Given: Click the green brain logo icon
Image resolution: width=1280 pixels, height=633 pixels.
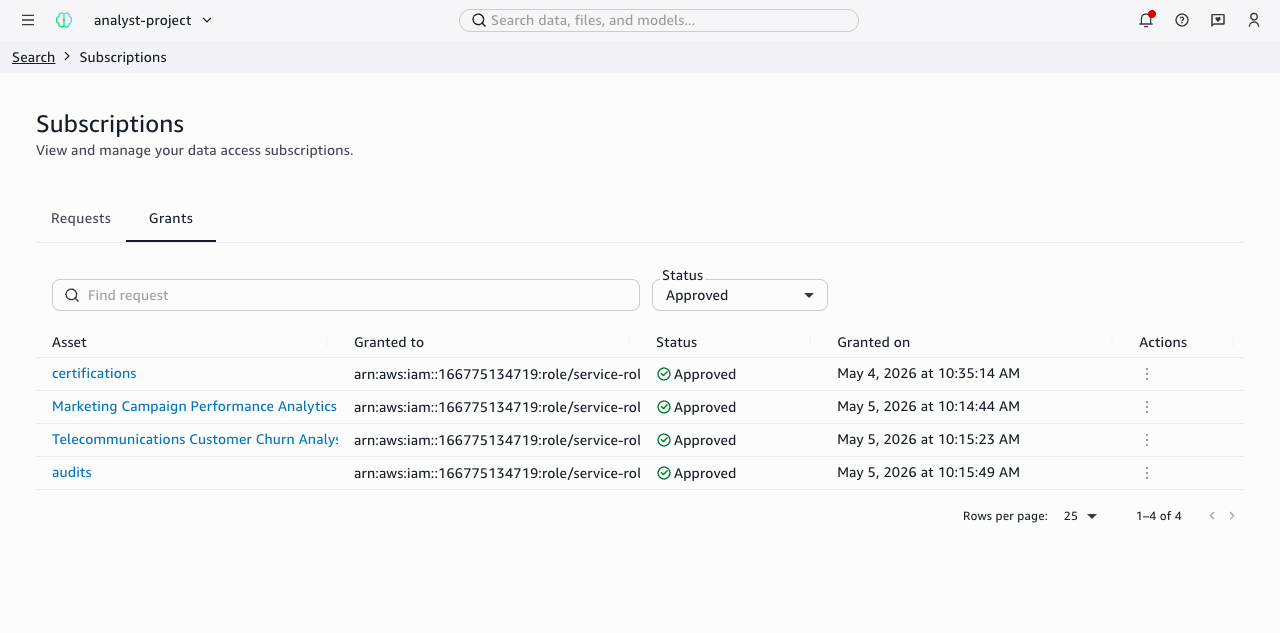Looking at the screenshot, I should [x=64, y=20].
